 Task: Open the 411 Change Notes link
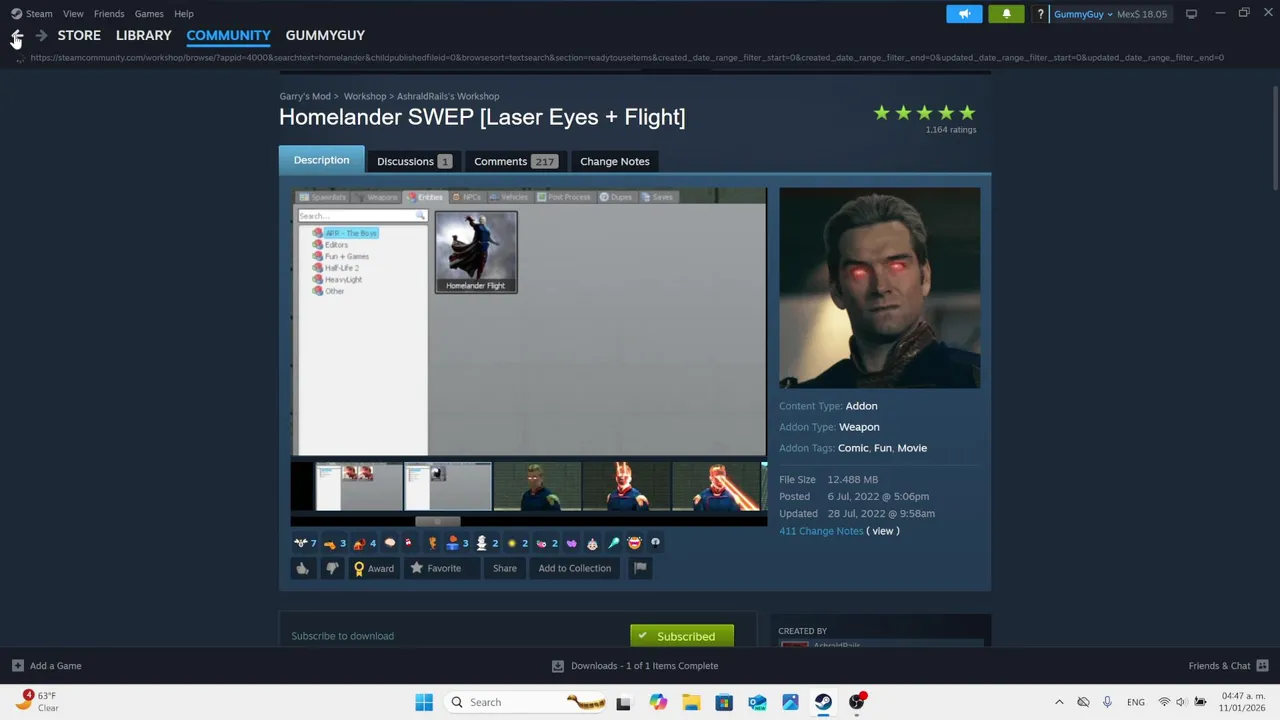click(x=821, y=531)
